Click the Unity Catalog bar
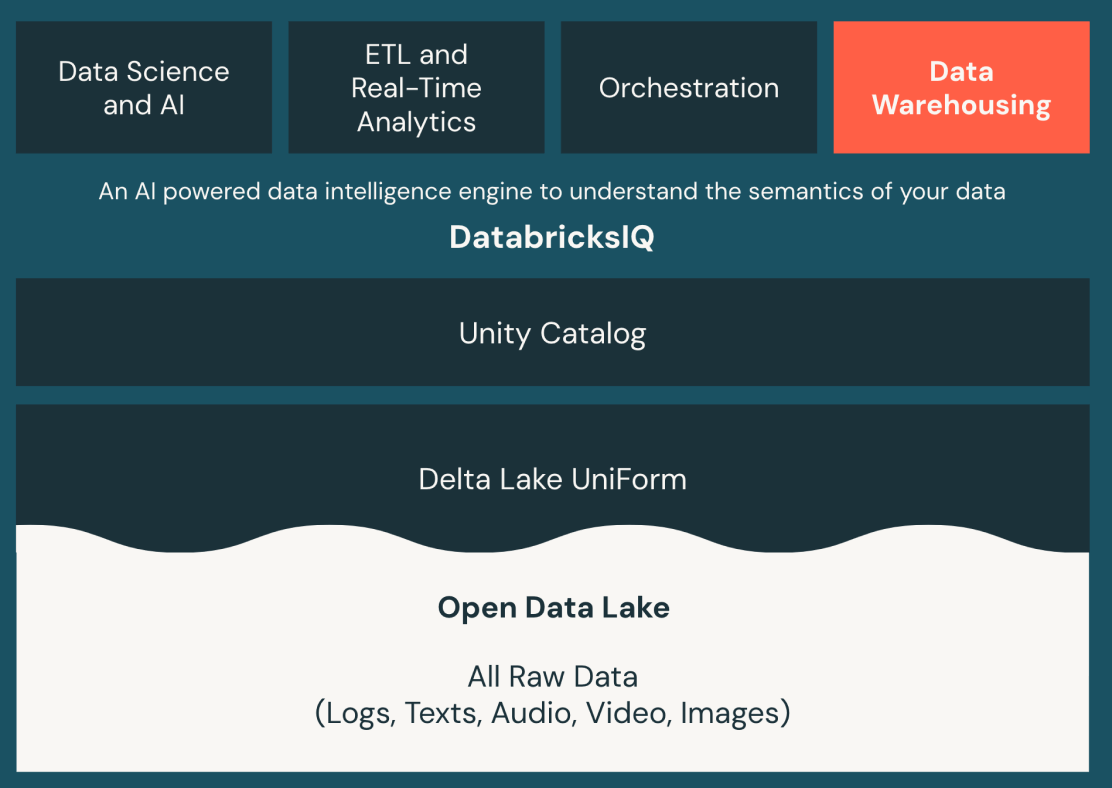 pos(552,333)
